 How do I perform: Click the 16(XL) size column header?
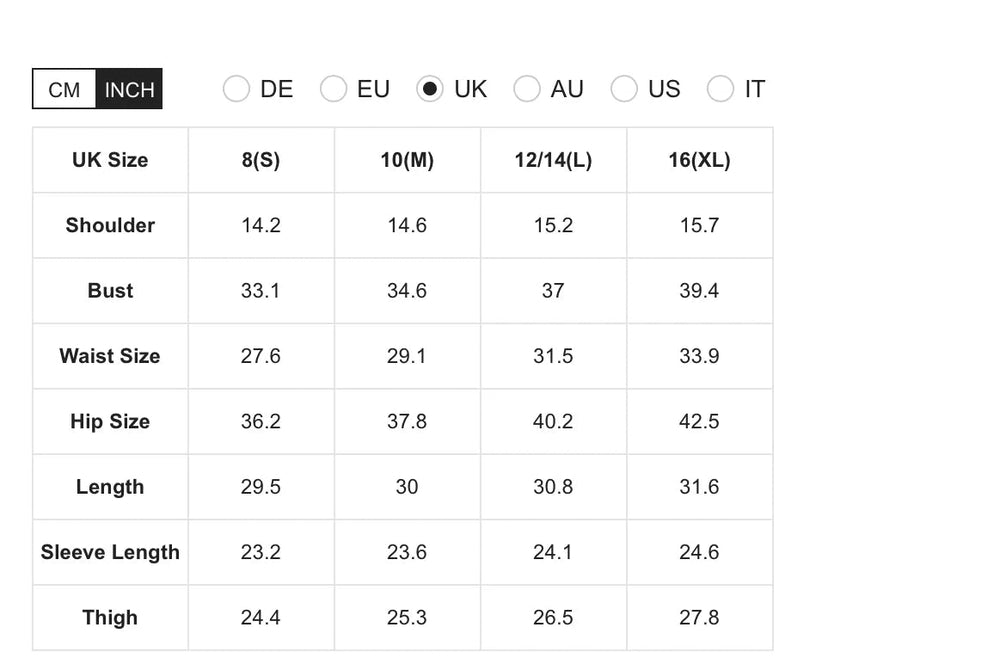pyautogui.click(x=699, y=160)
